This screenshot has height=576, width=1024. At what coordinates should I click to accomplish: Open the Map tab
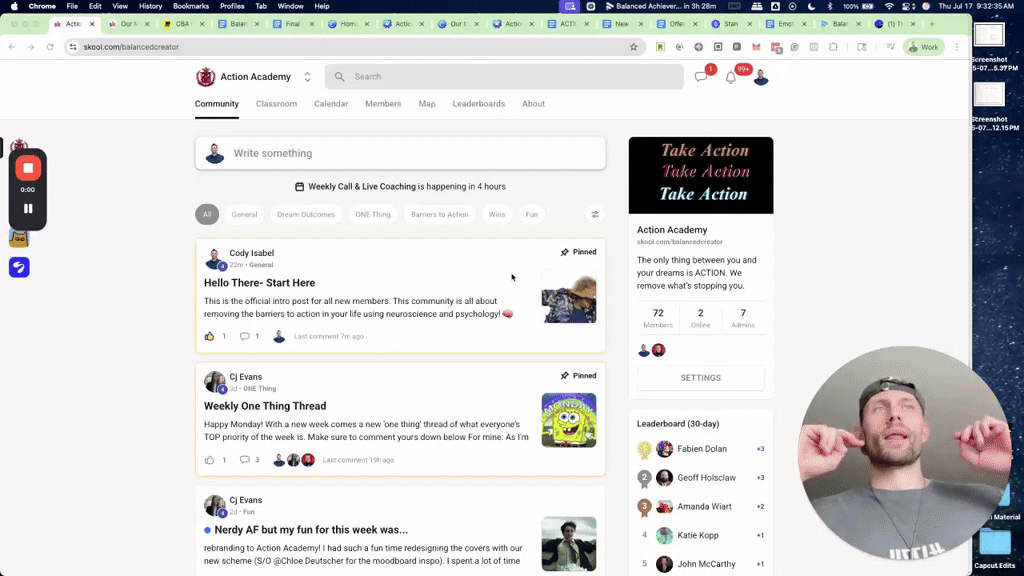click(x=427, y=104)
